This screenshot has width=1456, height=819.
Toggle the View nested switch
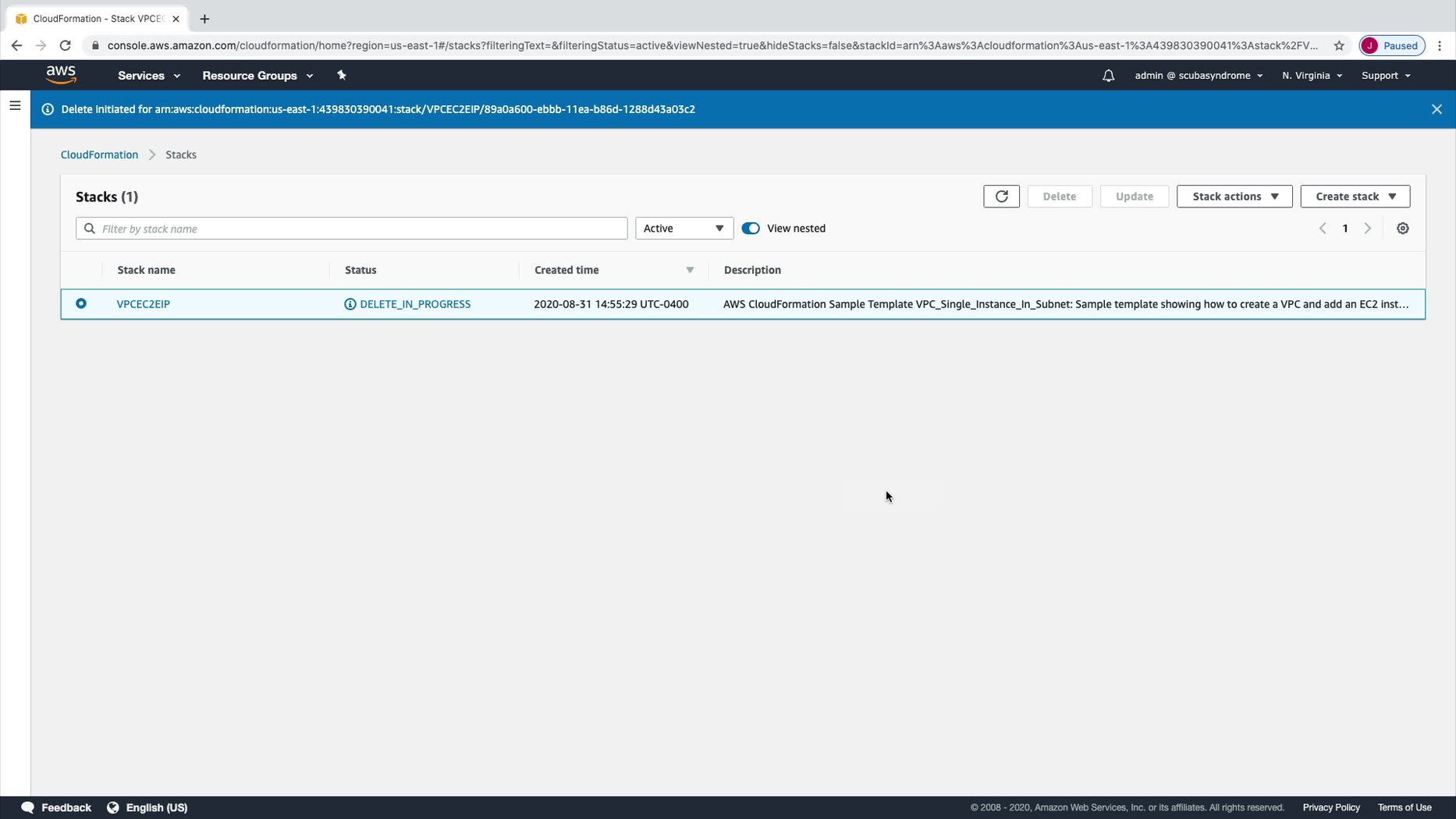click(x=751, y=229)
